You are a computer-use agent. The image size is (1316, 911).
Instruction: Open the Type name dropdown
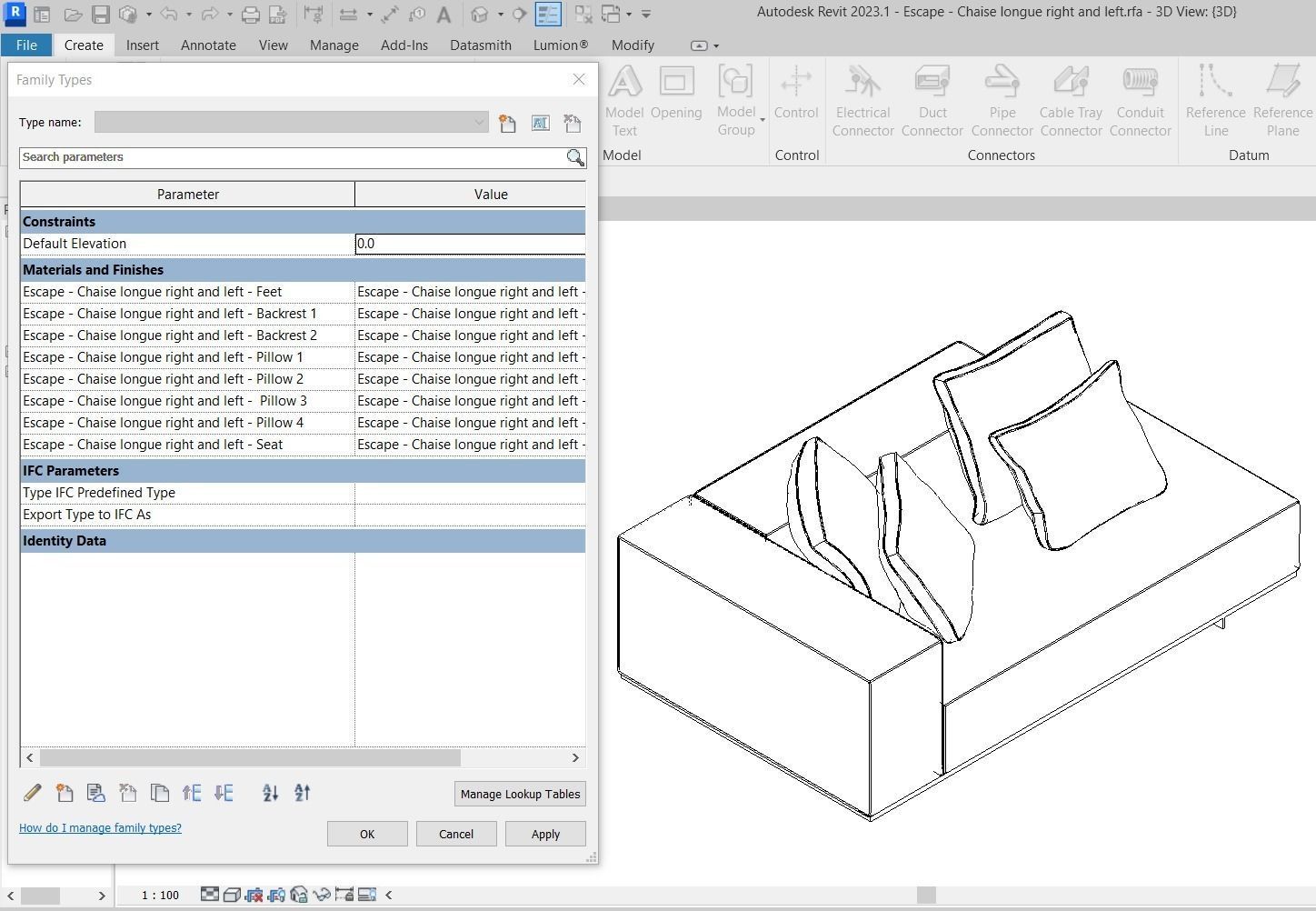tap(292, 123)
